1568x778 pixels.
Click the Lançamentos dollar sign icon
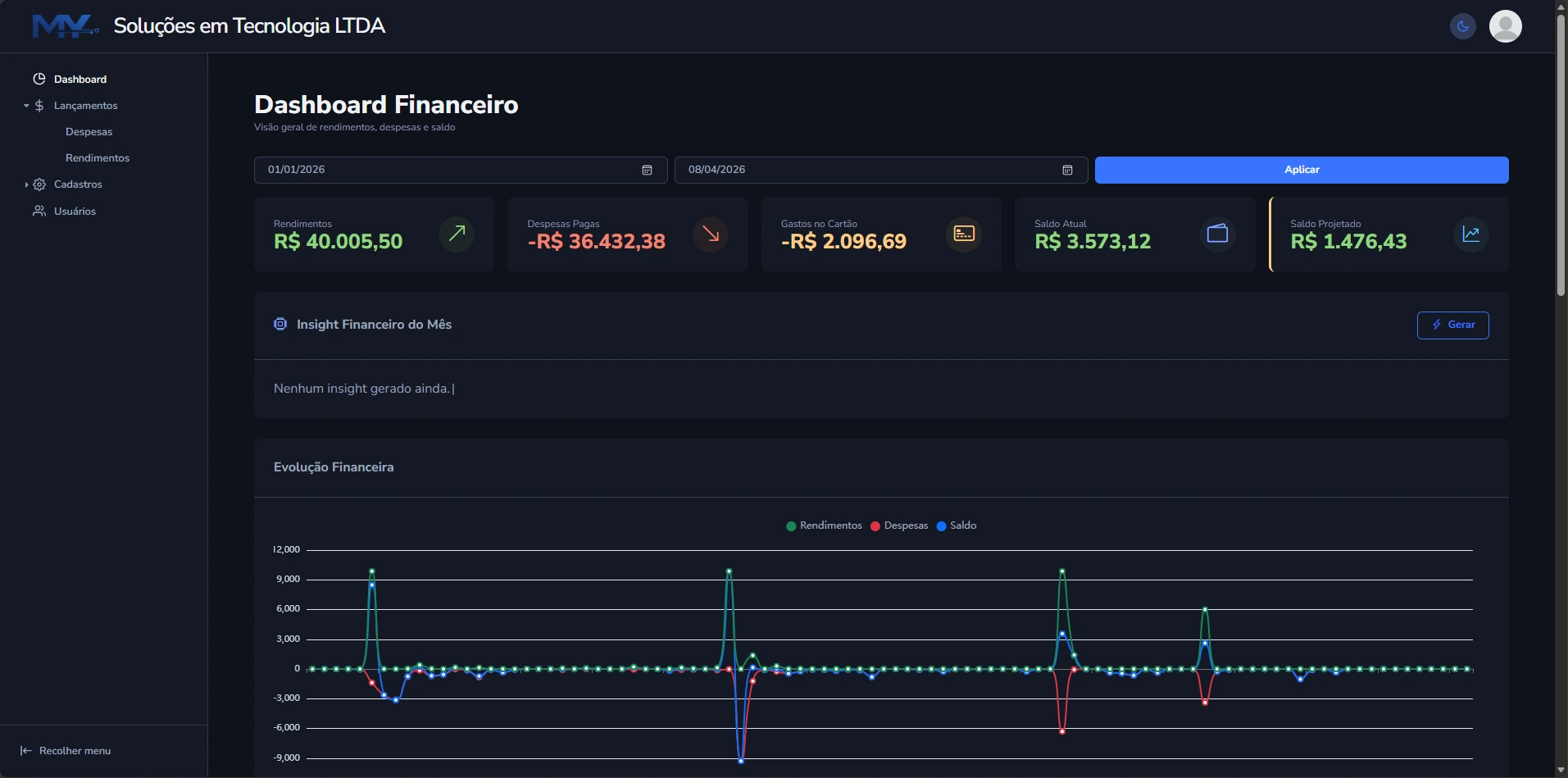click(39, 106)
